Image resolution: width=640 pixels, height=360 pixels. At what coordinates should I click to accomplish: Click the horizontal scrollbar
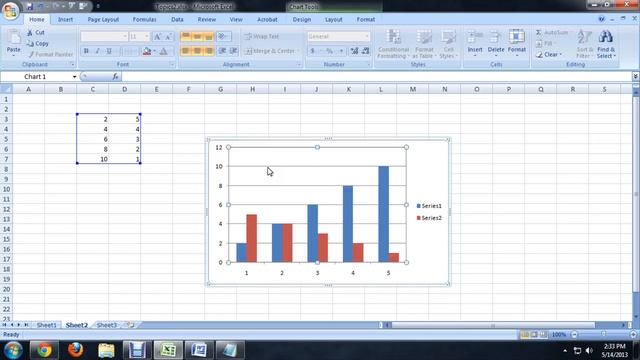pyautogui.click(x=493, y=325)
